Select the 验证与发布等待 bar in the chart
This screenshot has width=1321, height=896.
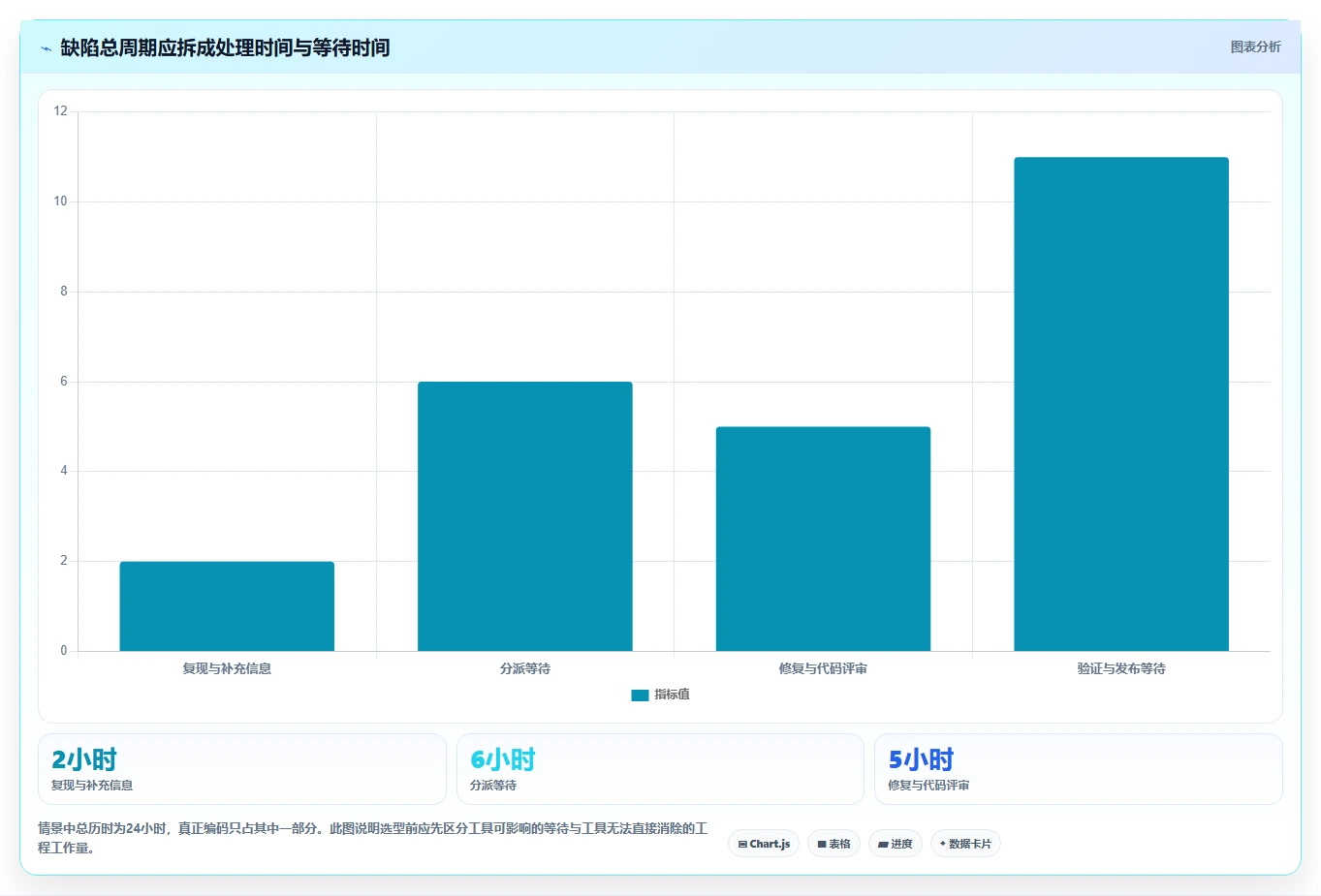coord(1121,404)
